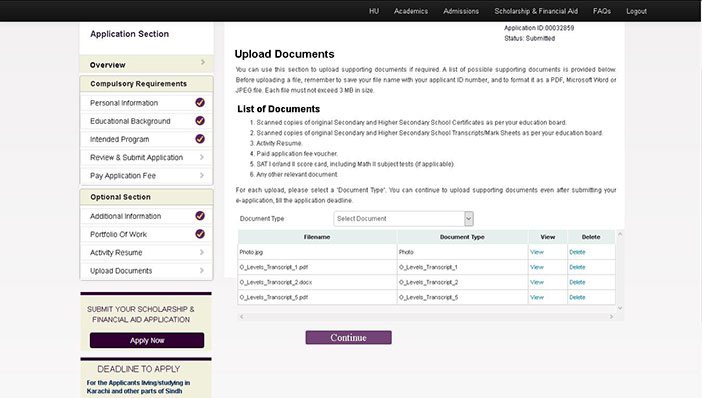Open Review & Submit Application chevron
Viewport: 702px width, 398px height.
(201, 157)
